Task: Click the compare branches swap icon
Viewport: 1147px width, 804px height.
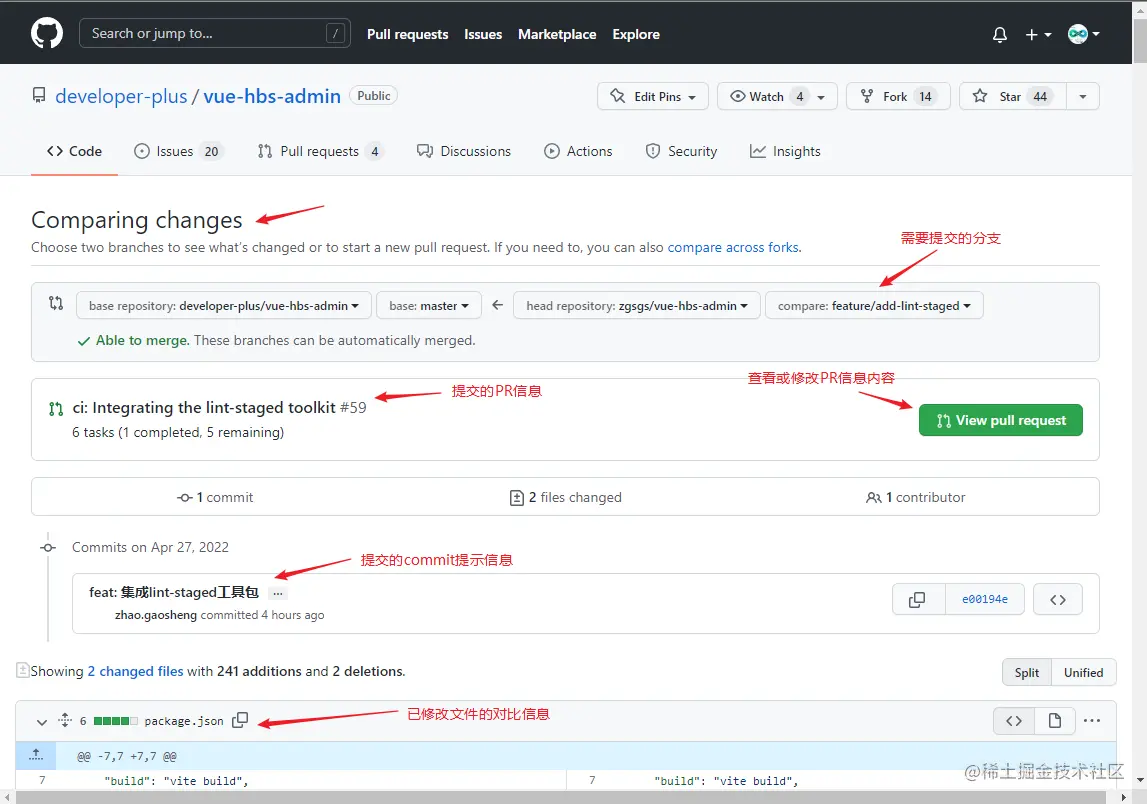Action: [56, 303]
